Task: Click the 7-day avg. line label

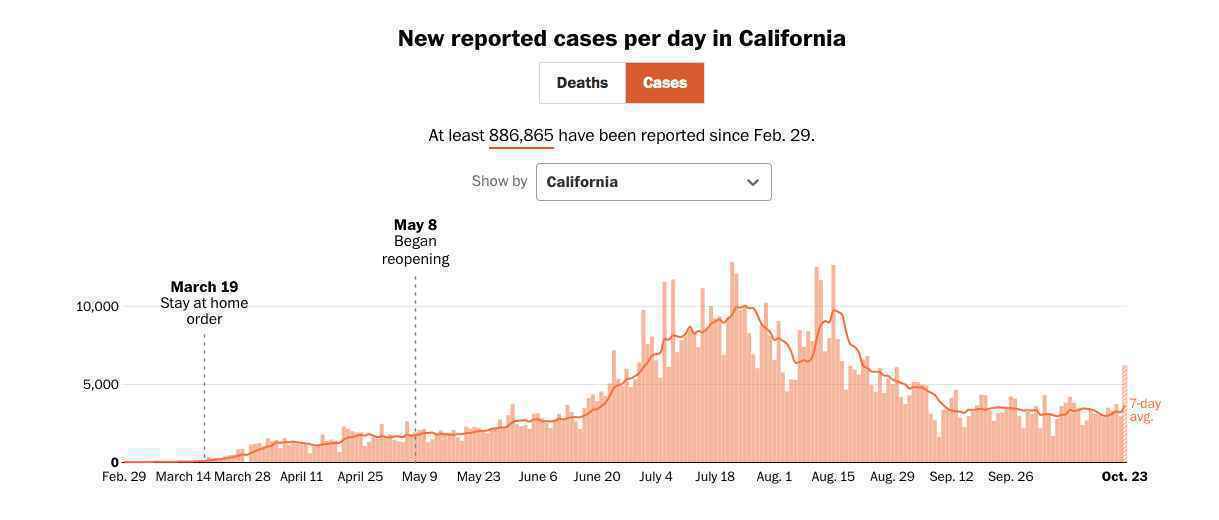Action: (1145, 410)
